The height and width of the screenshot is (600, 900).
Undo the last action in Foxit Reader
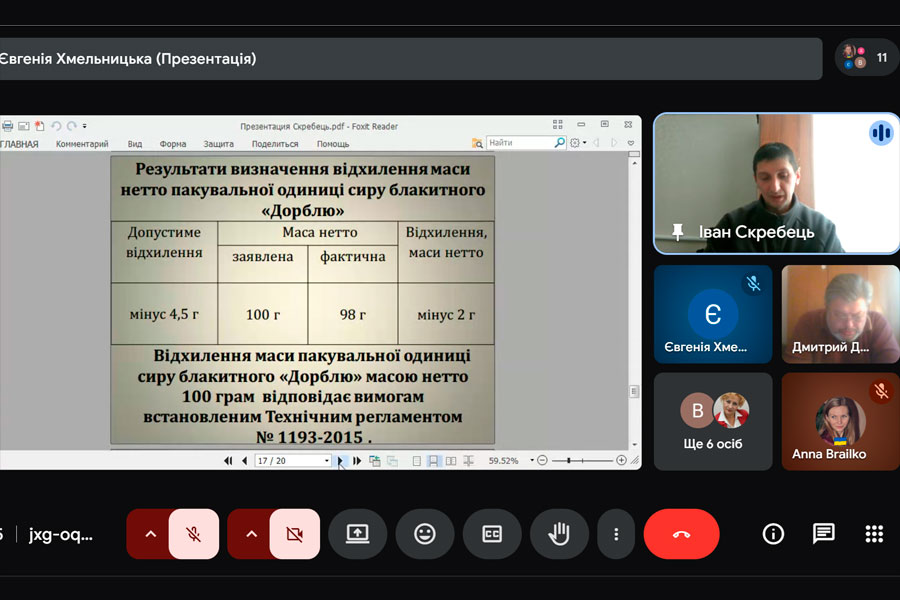coord(56,126)
